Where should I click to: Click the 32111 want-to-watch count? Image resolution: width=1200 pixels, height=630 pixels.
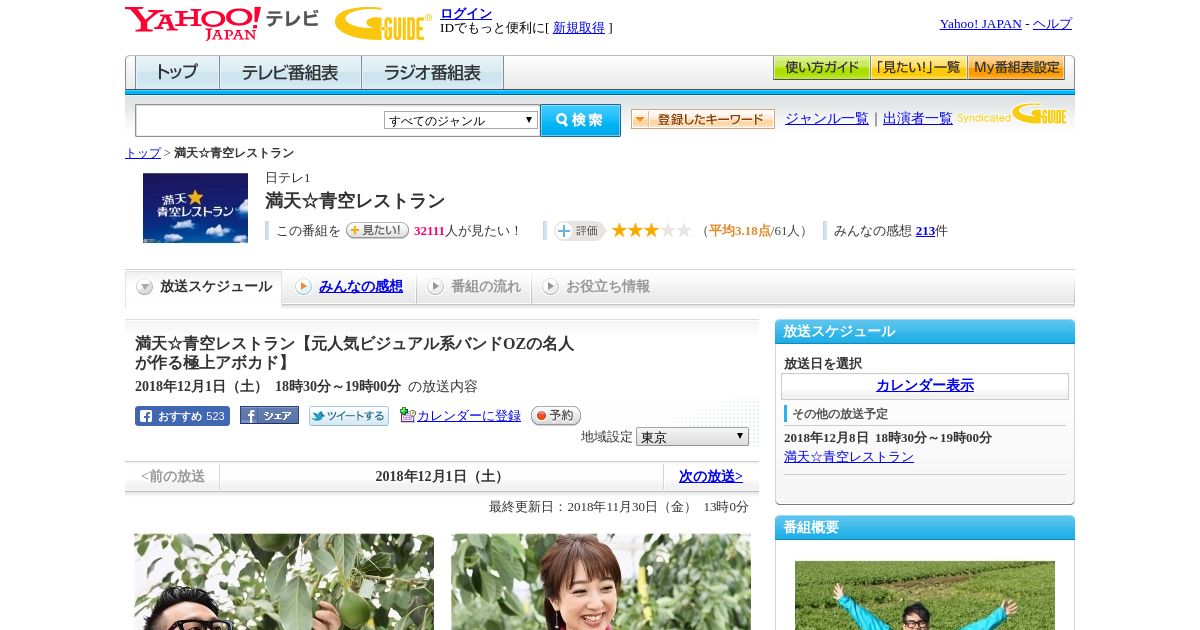pos(429,231)
